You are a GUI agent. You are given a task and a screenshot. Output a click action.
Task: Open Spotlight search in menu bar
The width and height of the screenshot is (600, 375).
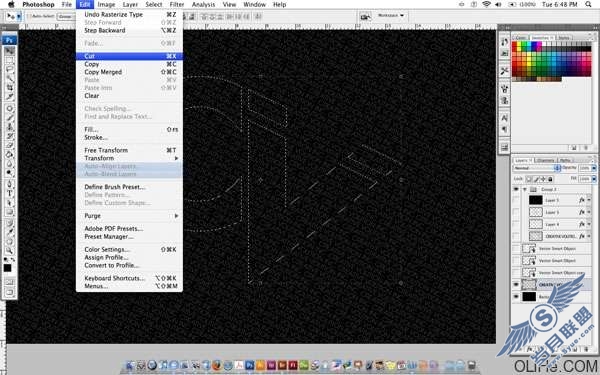(589, 4)
